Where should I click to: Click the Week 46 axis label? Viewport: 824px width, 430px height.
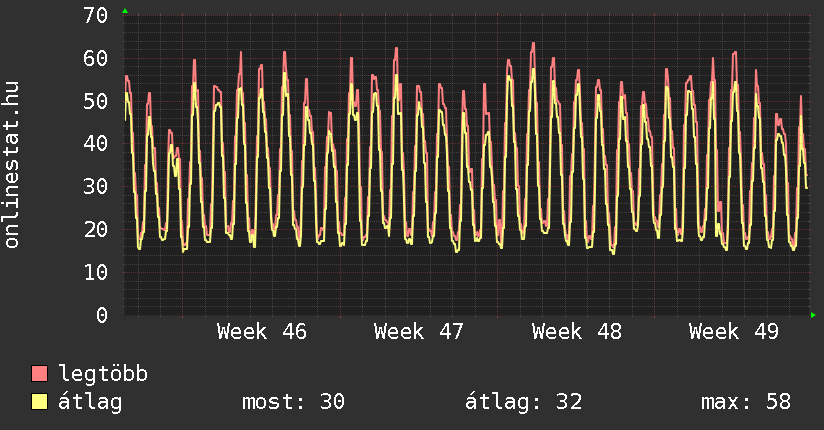[x=262, y=332]
